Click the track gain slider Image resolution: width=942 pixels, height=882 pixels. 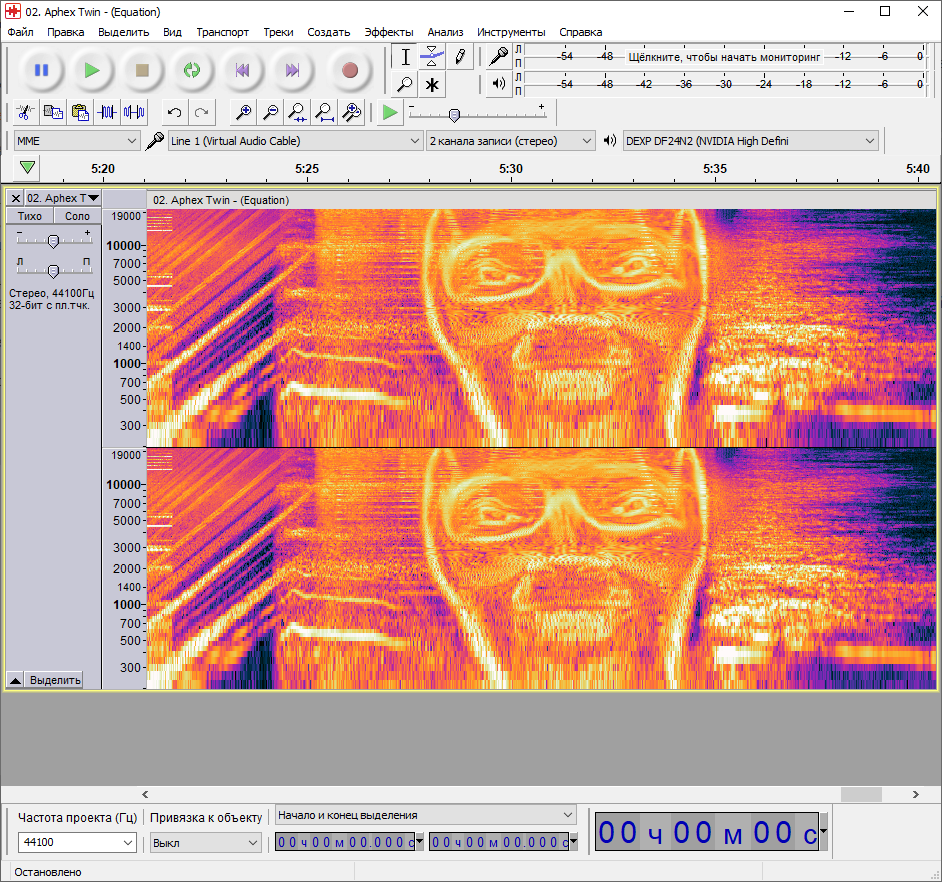pos(54,240)
